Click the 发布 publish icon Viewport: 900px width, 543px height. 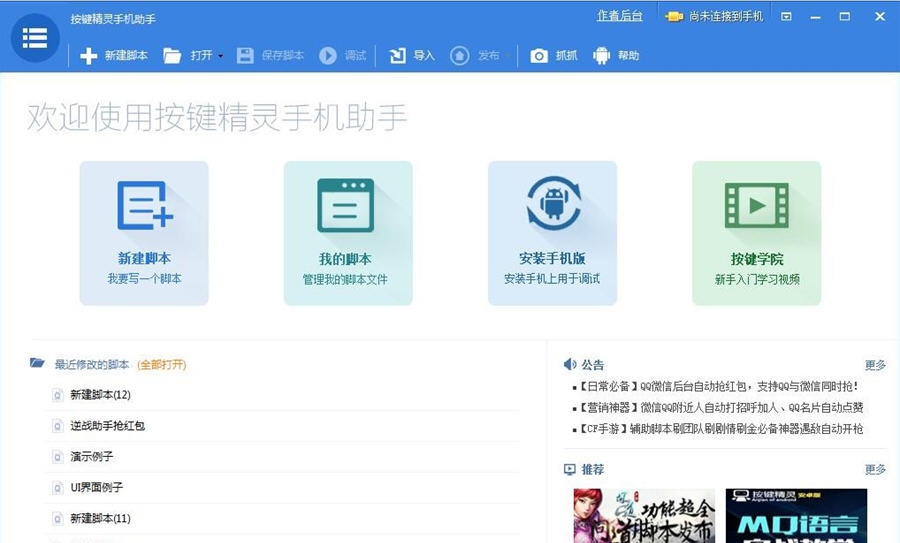(459, 56)
